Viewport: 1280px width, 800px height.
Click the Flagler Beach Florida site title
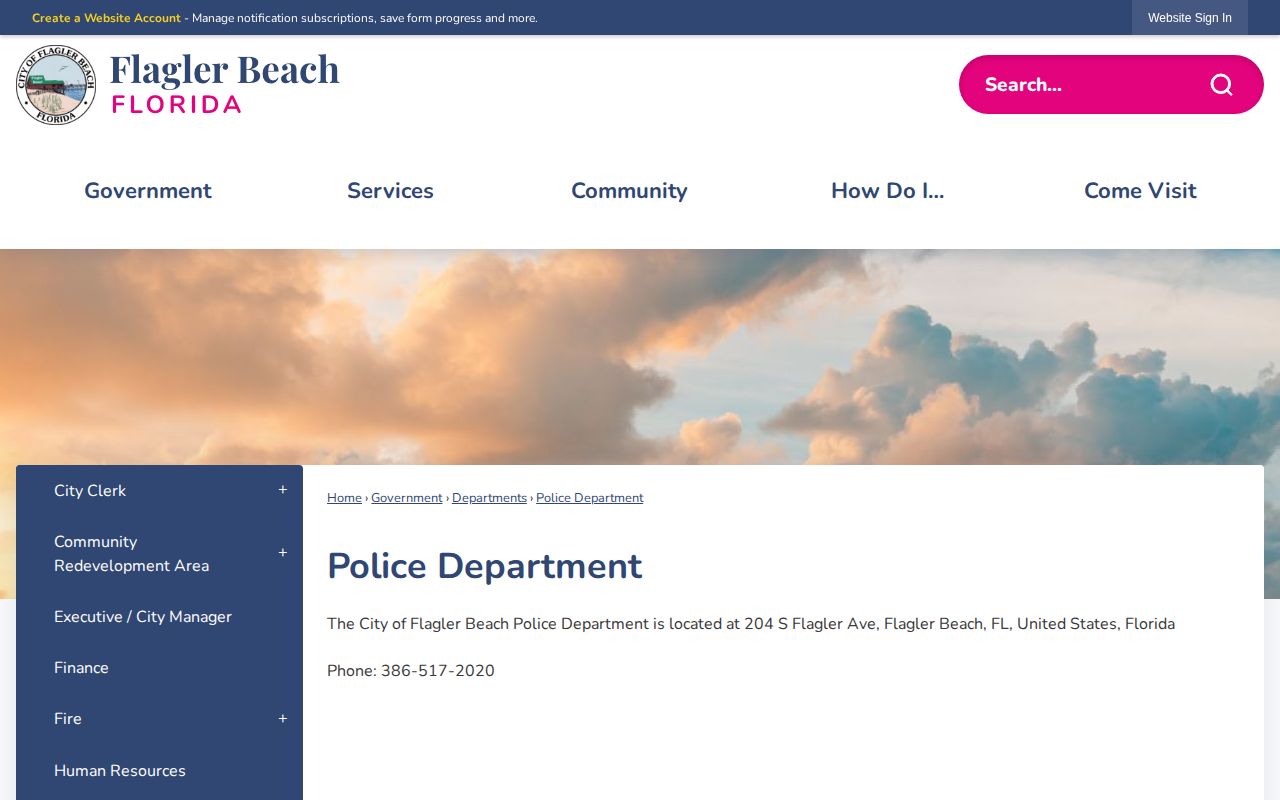pyautogui.click(x=225, y=83)
